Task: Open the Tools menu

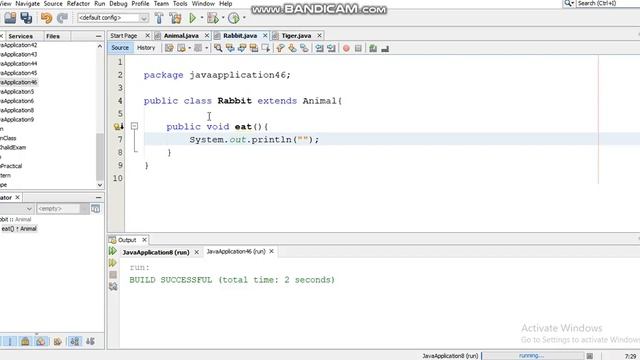Action: (x=180, y=4)
